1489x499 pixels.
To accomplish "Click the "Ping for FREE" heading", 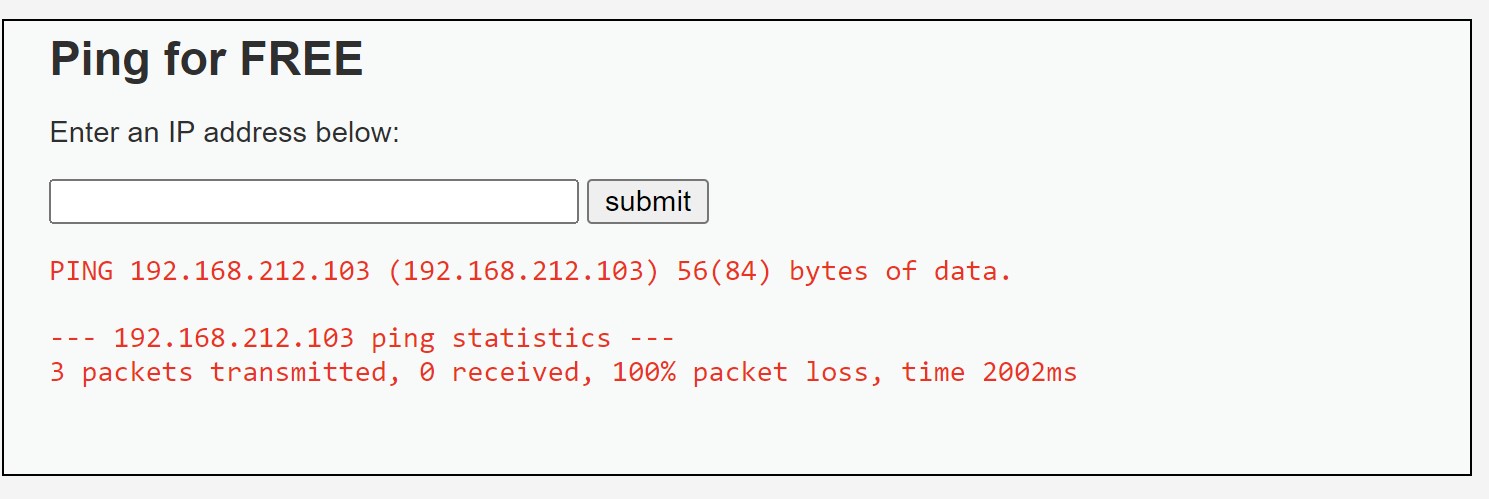I will coord(206,60).
